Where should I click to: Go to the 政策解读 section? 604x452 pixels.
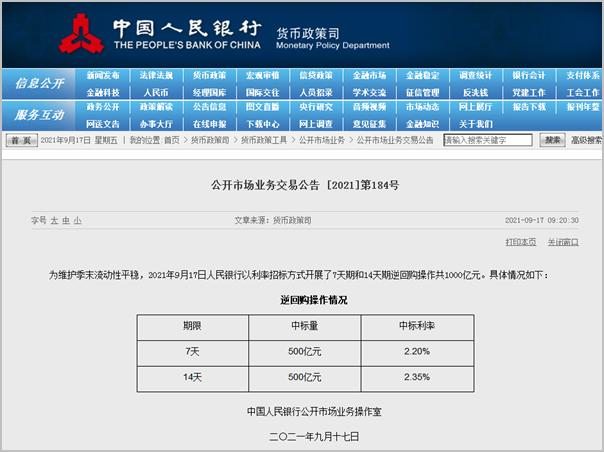tap(156, 107)
